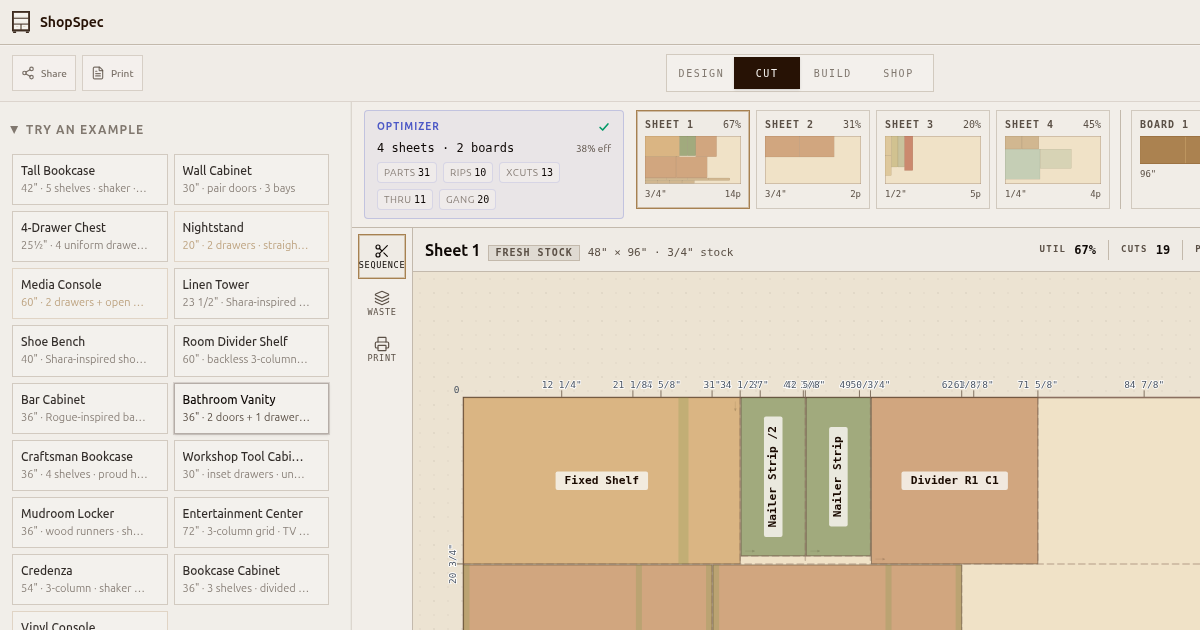Load the Bar Cabinet example
The width and height of the screenshot is (1200, 630).
pyautogui.click(x=90, y=408)
